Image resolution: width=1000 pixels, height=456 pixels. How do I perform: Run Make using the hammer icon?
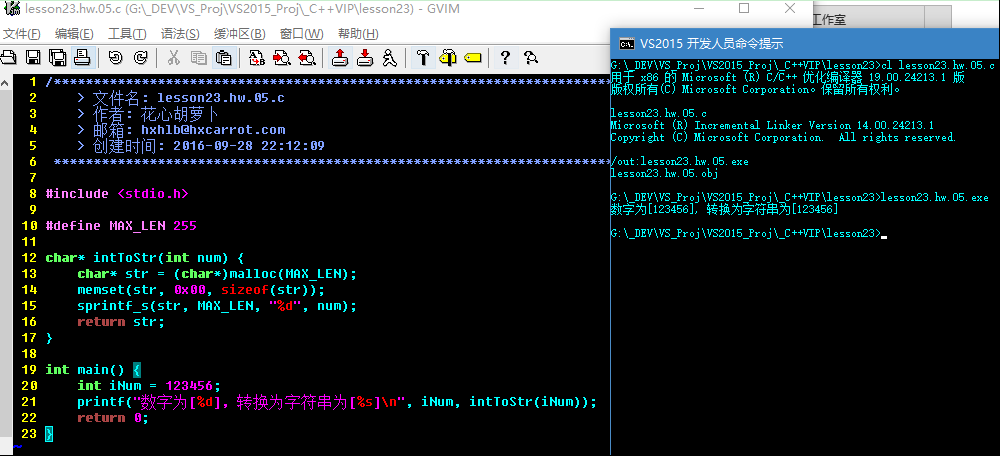tap(423, 57)
